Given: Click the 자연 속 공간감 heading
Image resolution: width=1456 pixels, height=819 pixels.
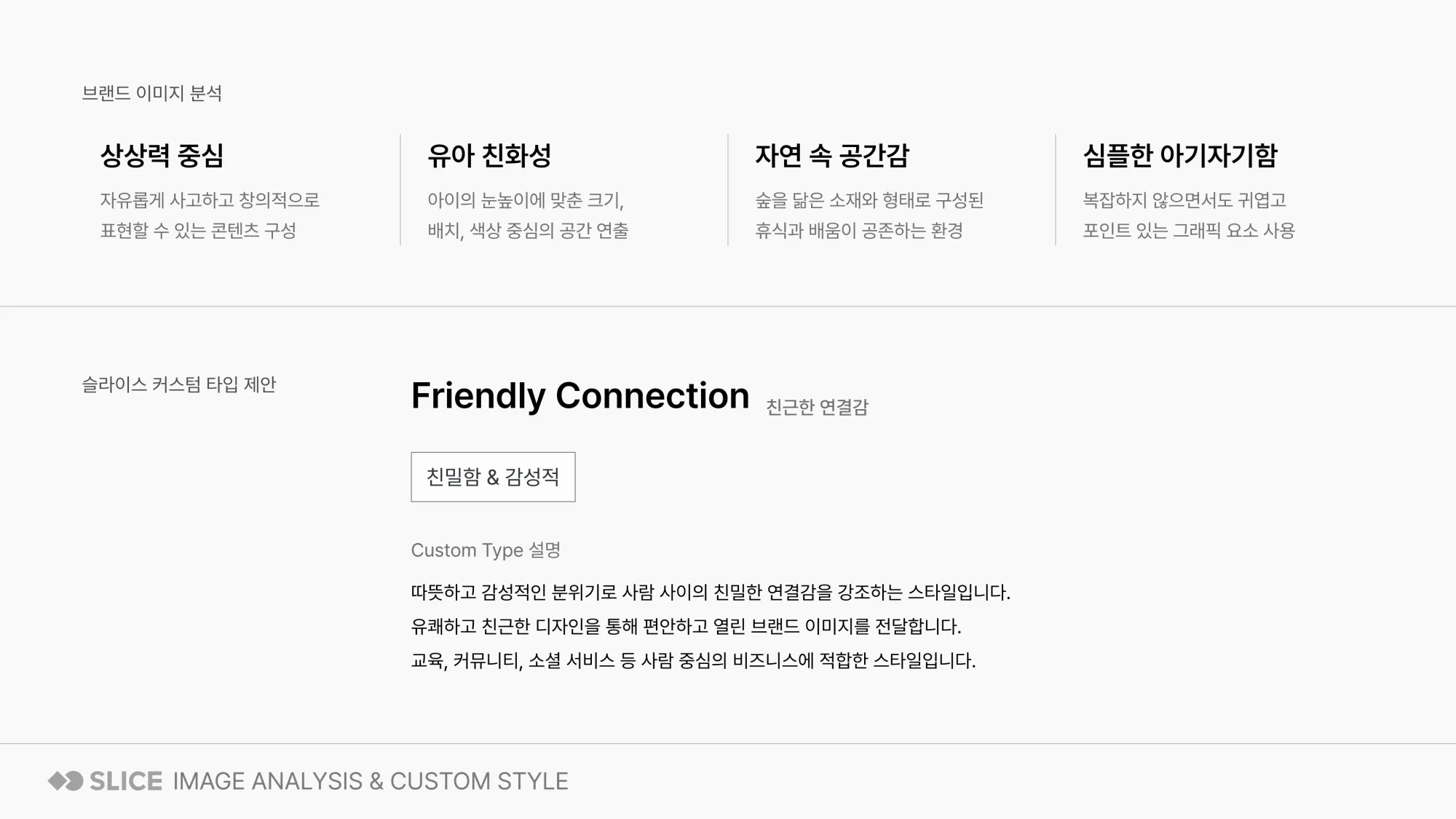Looking at the screenshot, I should (832, 155).
